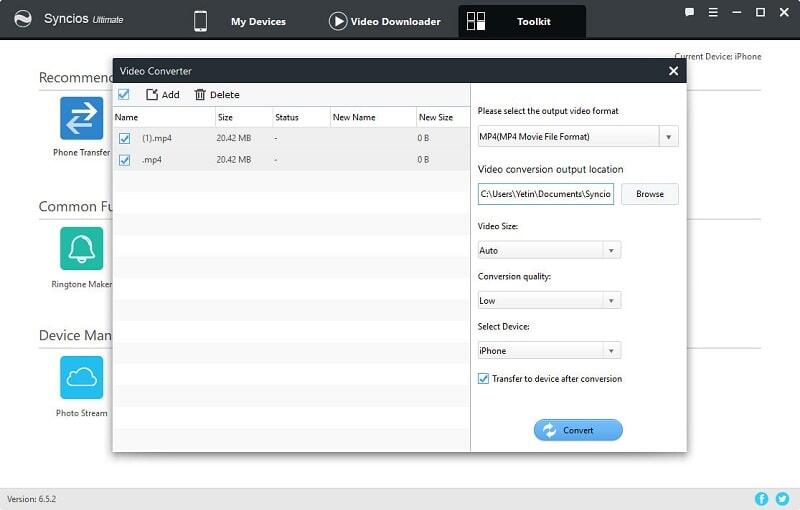Click Add to import video files
800x510 pixels.
[163, 95]
